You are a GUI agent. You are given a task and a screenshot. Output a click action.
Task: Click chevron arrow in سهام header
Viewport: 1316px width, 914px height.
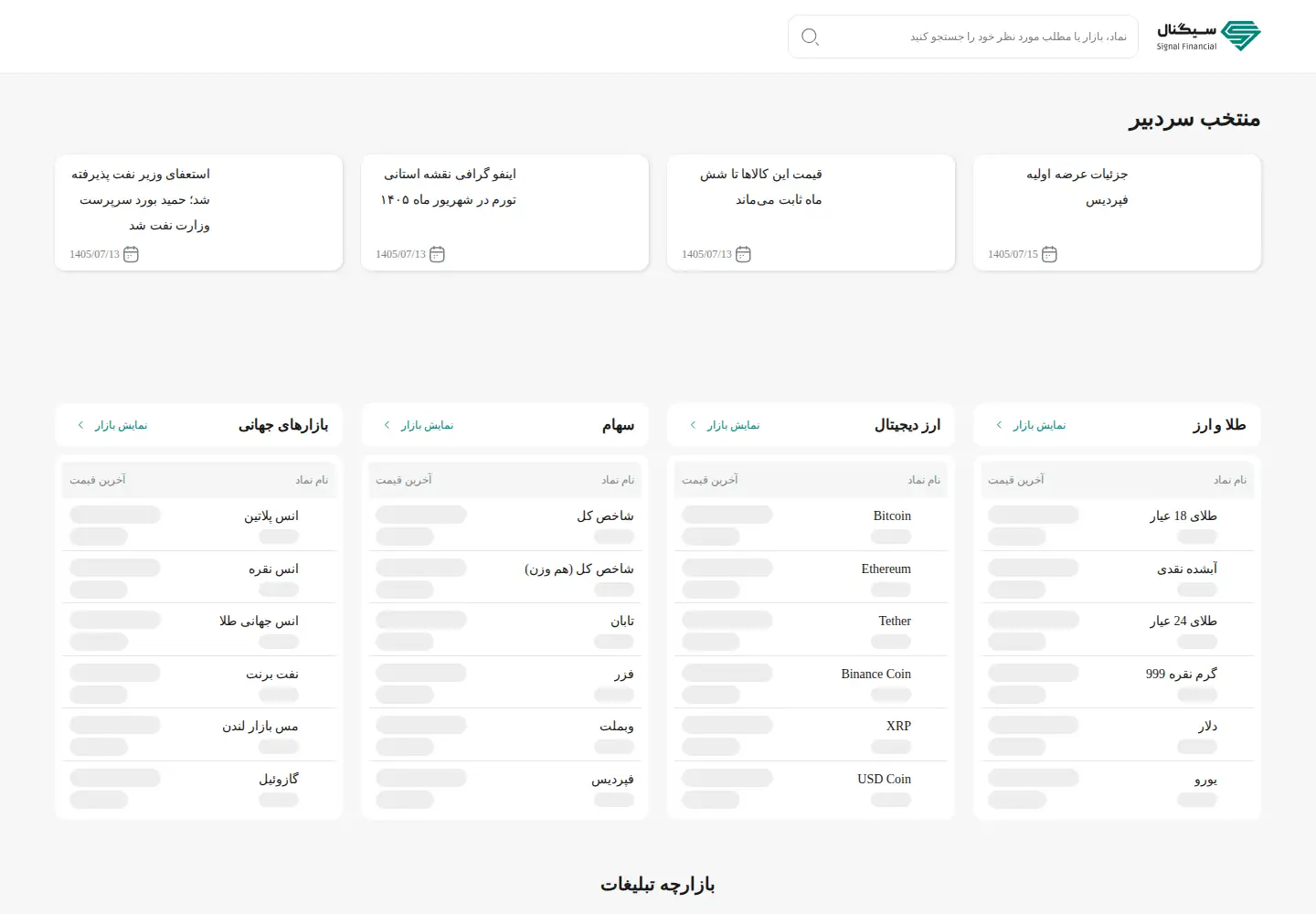[x=387, y=425]
